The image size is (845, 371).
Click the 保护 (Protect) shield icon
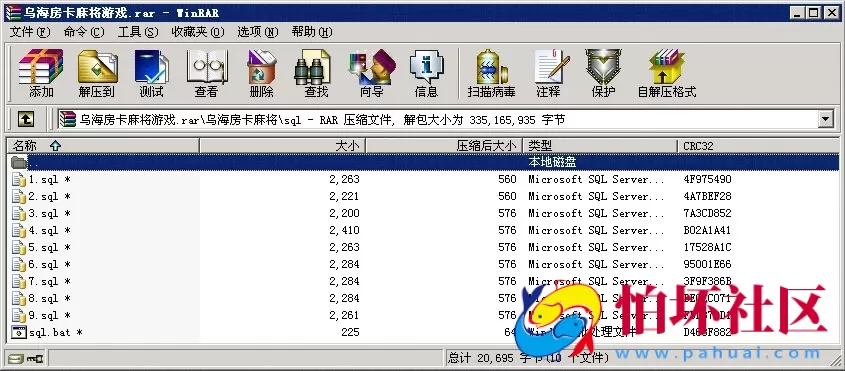[x=603, y=73]
